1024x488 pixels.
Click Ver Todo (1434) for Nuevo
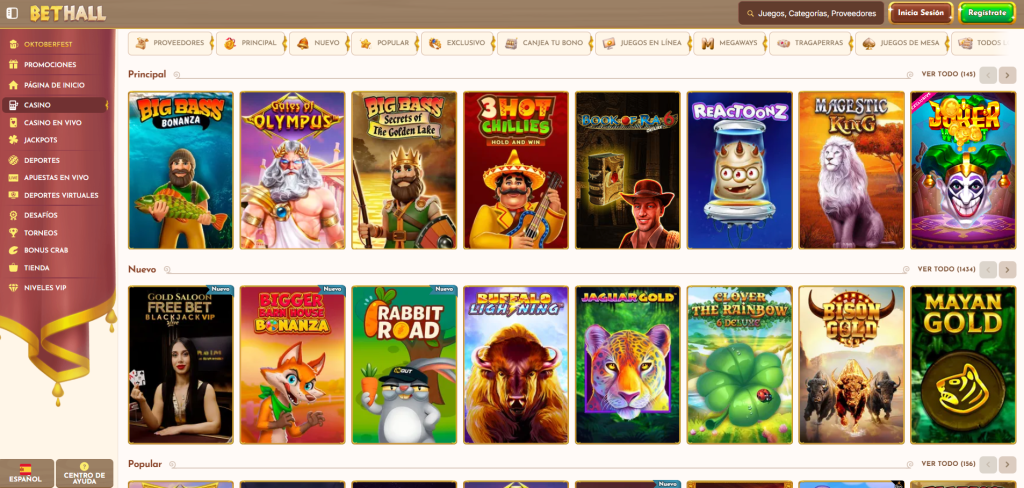[946, 269]
